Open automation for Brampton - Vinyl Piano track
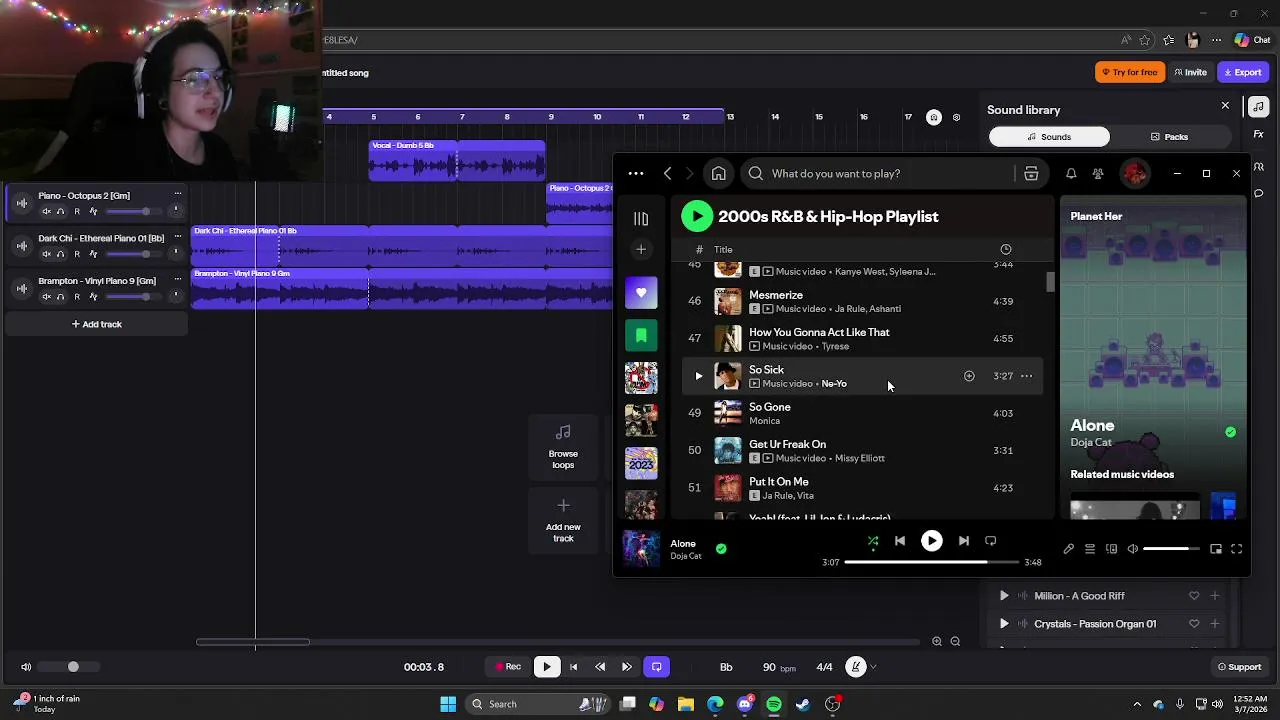The image size is (1280, 720). point(93,297)
